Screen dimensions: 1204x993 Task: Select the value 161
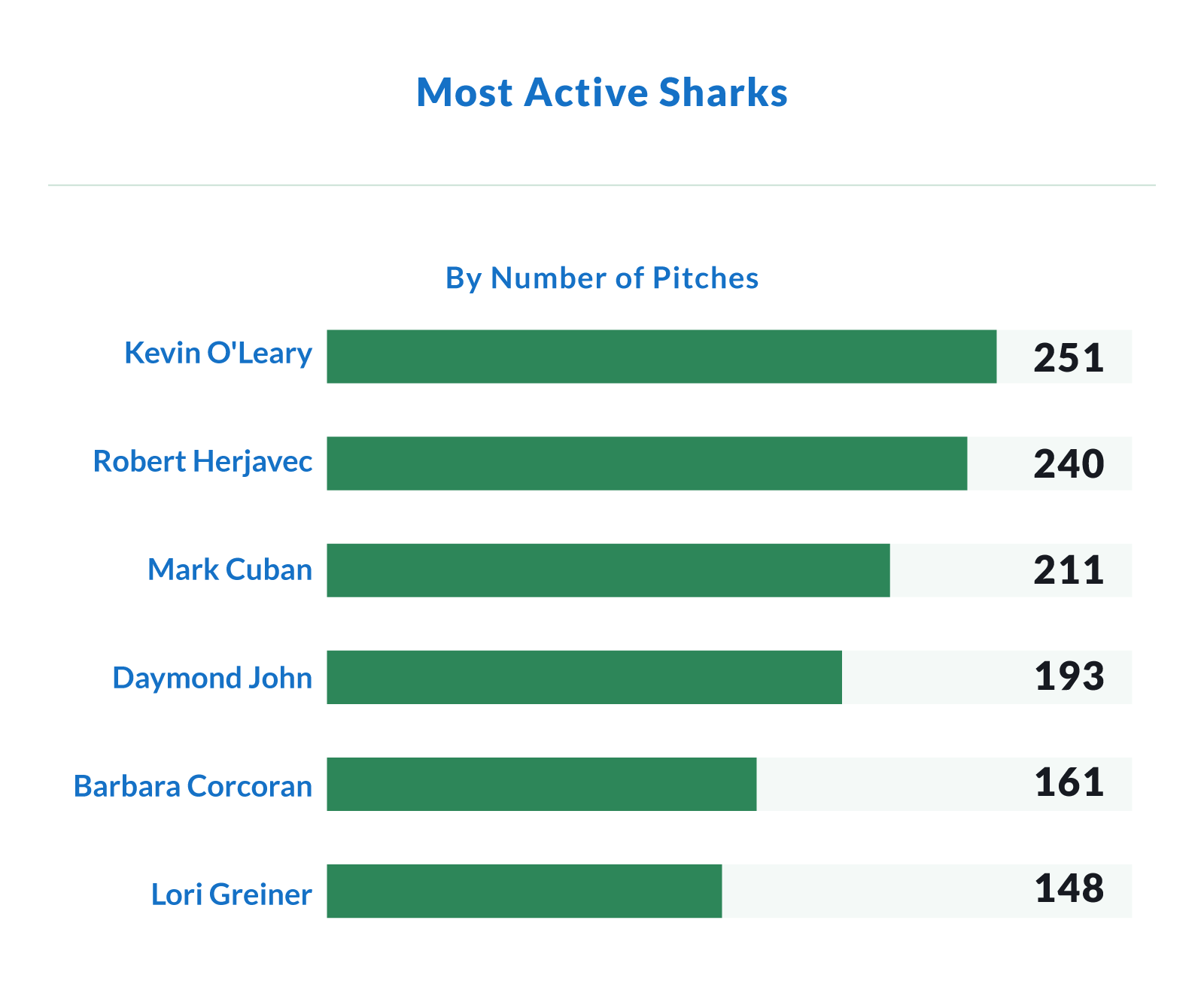(x=1069, y=783)
